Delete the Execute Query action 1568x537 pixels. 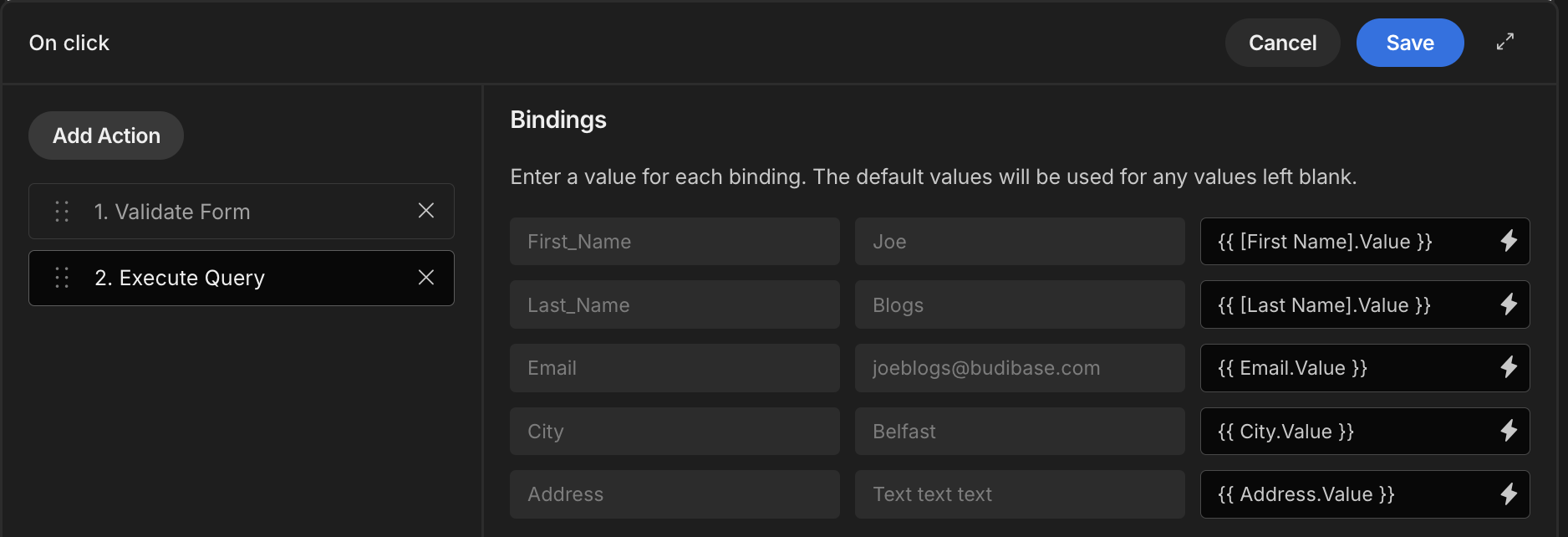click(x=426, y=278)
